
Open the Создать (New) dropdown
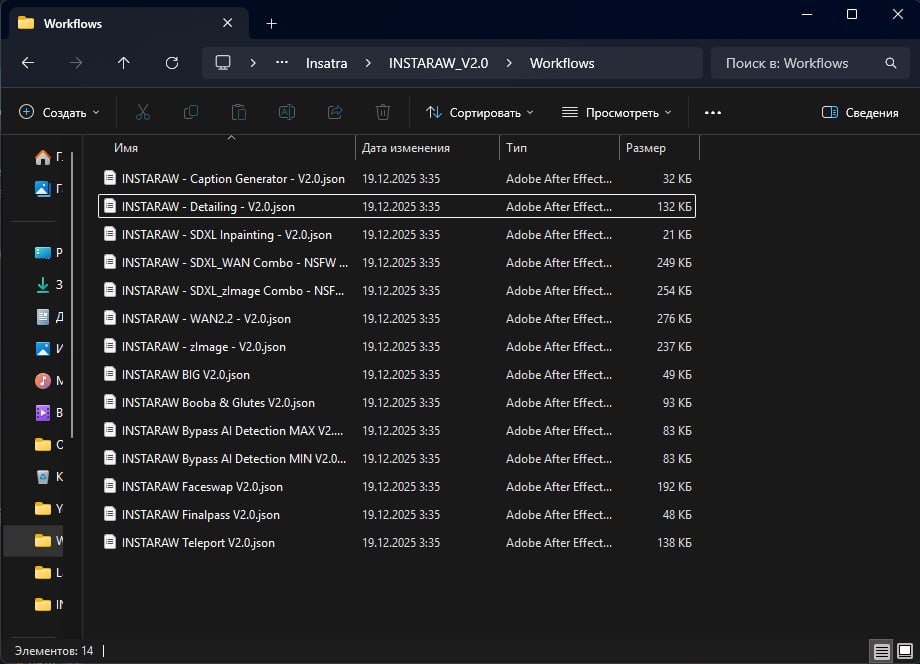click(59, 113)
